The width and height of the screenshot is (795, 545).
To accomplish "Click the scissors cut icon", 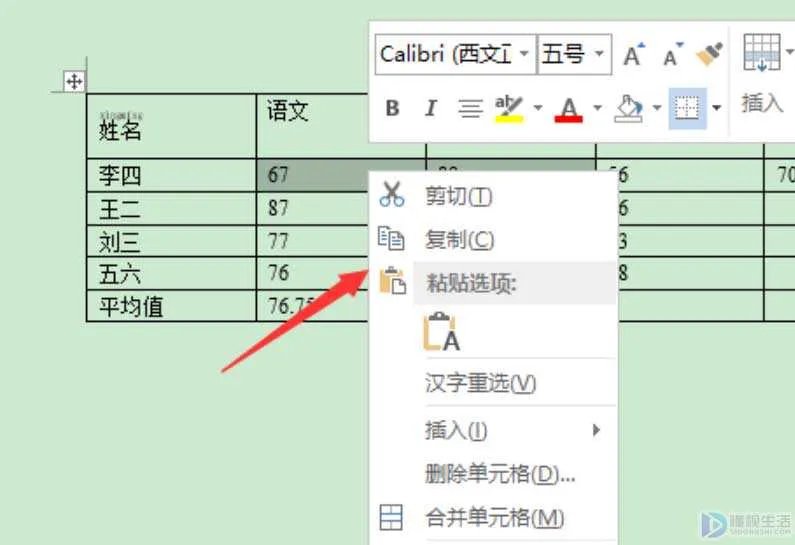I will (391, 194).
